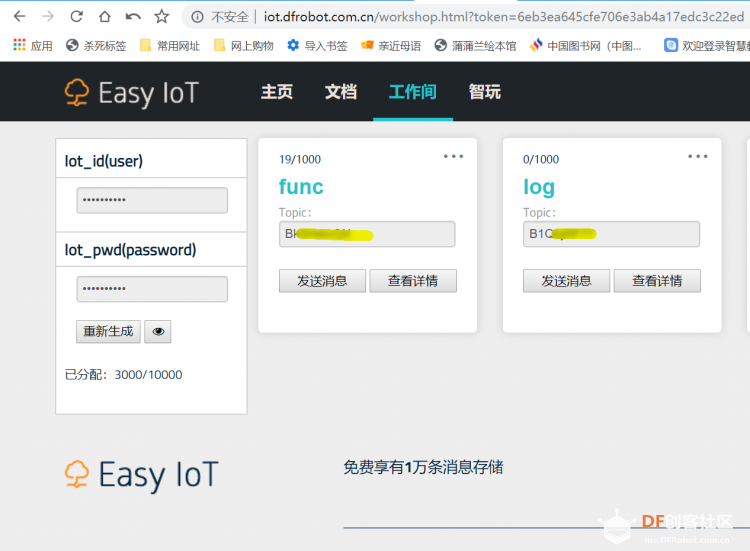This screenshot has width=750, height=551.
Task: Click 发送消息 on the log card
Action: click(x=566, y=281)
